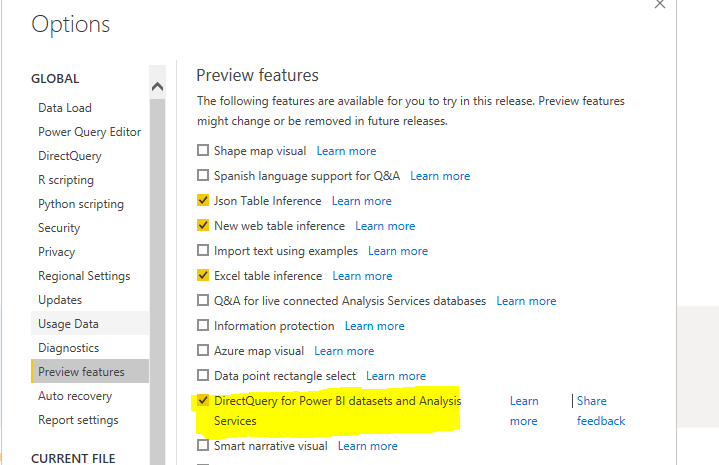
Task: Learn more about Smart narrative visual
Action: [x=367, y=446]
